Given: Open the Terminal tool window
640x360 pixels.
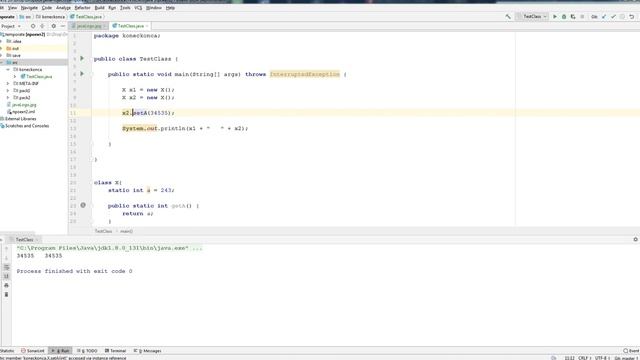Looking at the screenshot, I should click(116, 351).
